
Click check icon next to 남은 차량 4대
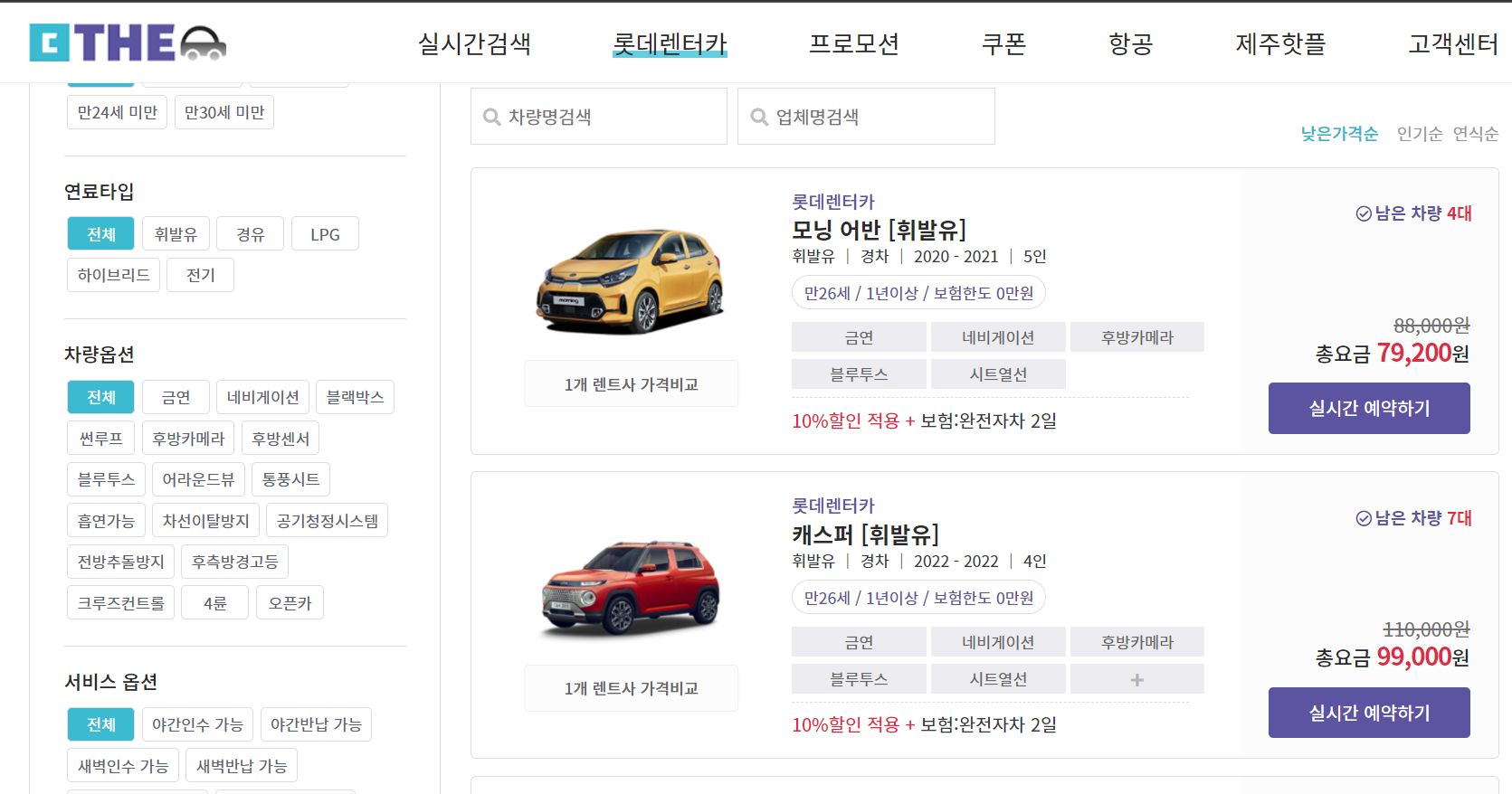point(1364,213)
